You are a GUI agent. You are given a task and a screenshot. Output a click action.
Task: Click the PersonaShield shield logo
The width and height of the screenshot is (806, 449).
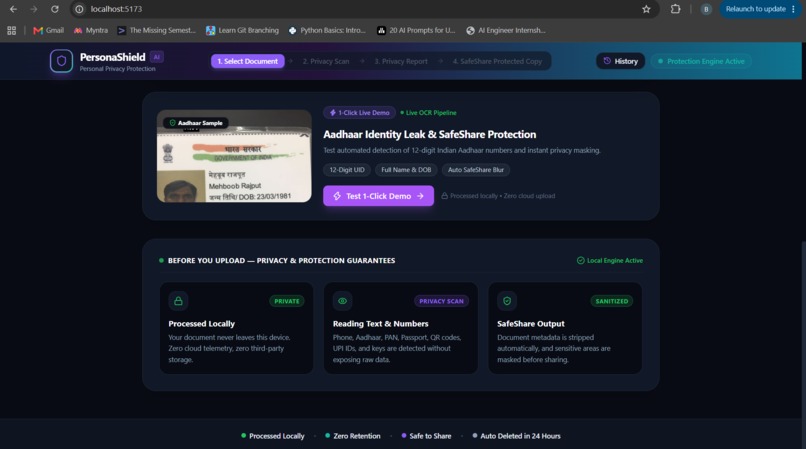coord(61,61)
